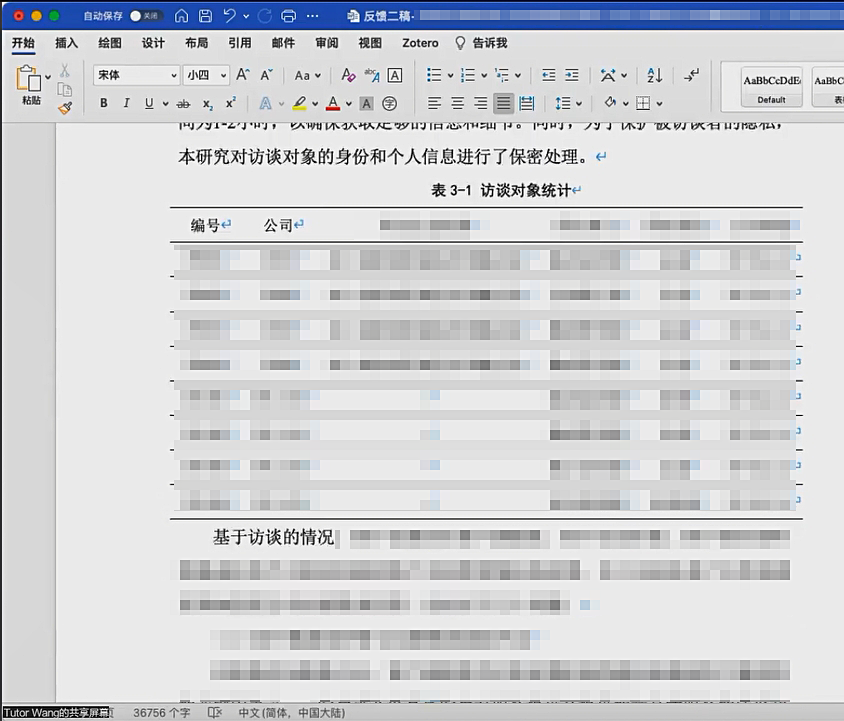Apply numbered list
Image resolution: width=844 pixels, height=721 pixels.
(x=468, y=75)
